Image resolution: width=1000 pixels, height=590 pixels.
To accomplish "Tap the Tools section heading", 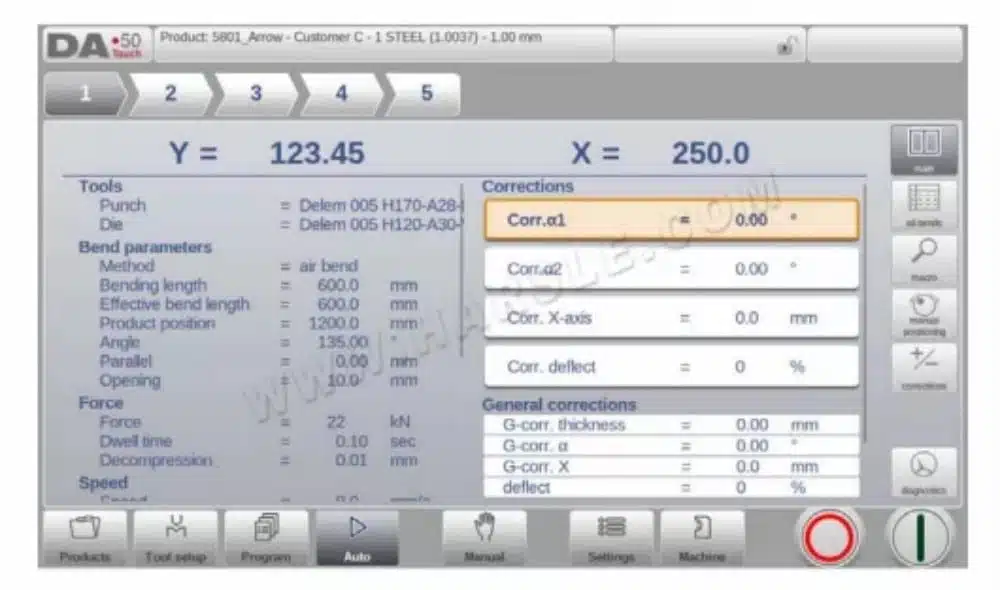I will pos(100,186).
